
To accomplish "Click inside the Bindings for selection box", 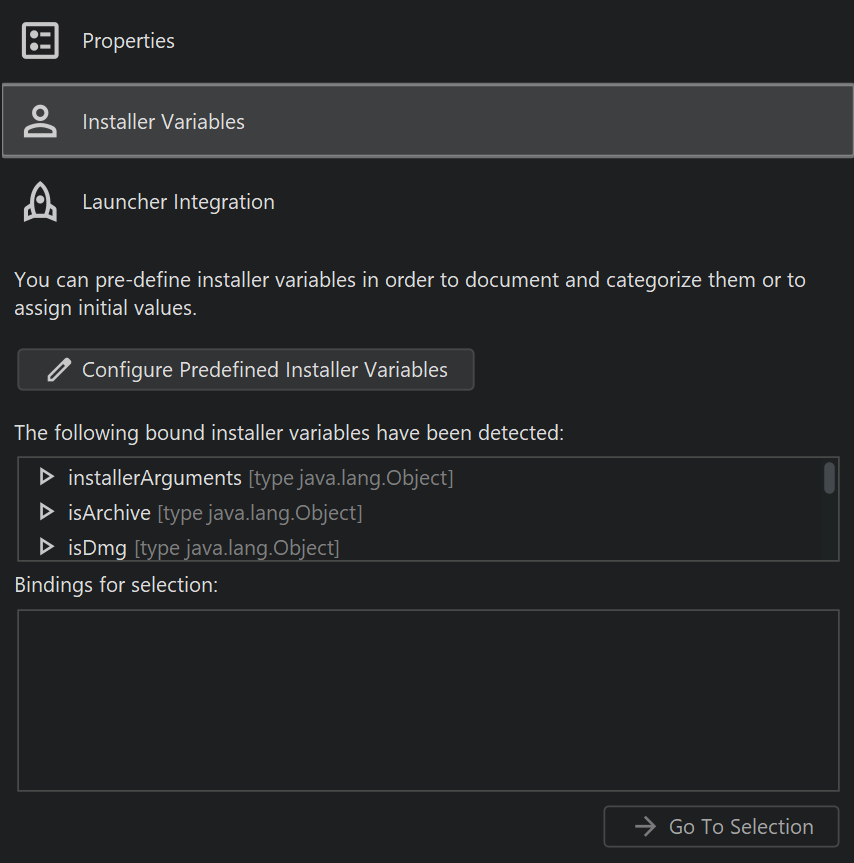I will click(x=428, y=700).
